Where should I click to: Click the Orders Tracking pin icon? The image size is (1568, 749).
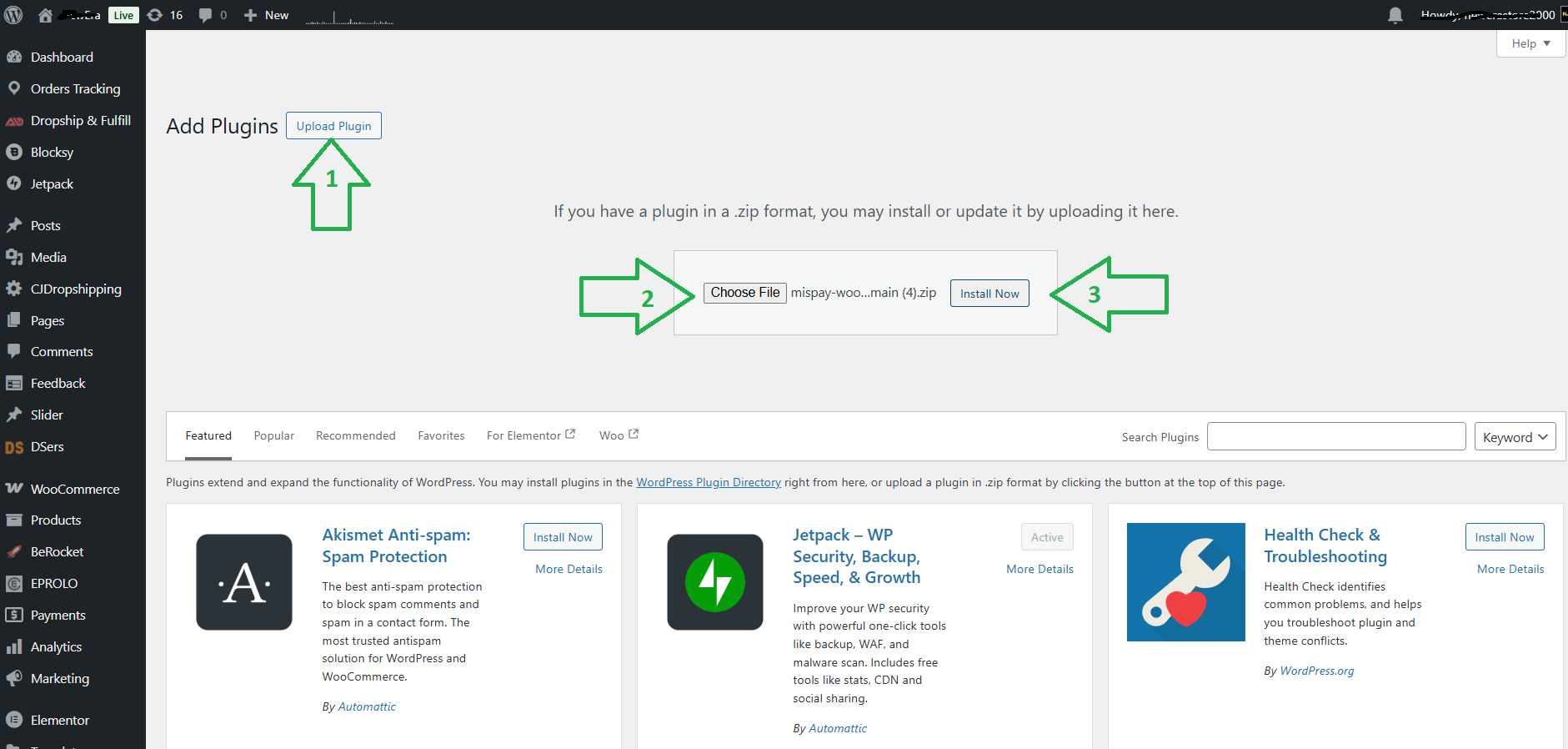click(14, 88)
